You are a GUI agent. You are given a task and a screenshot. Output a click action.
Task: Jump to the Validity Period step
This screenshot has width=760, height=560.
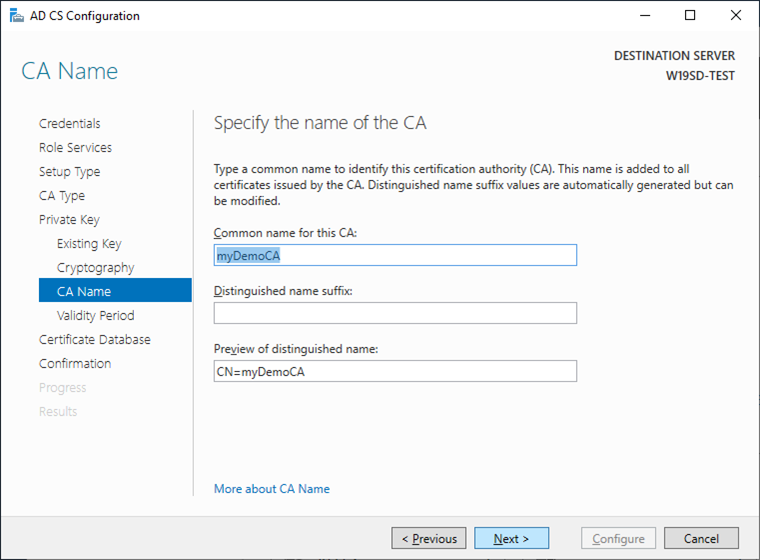(95, 316)
